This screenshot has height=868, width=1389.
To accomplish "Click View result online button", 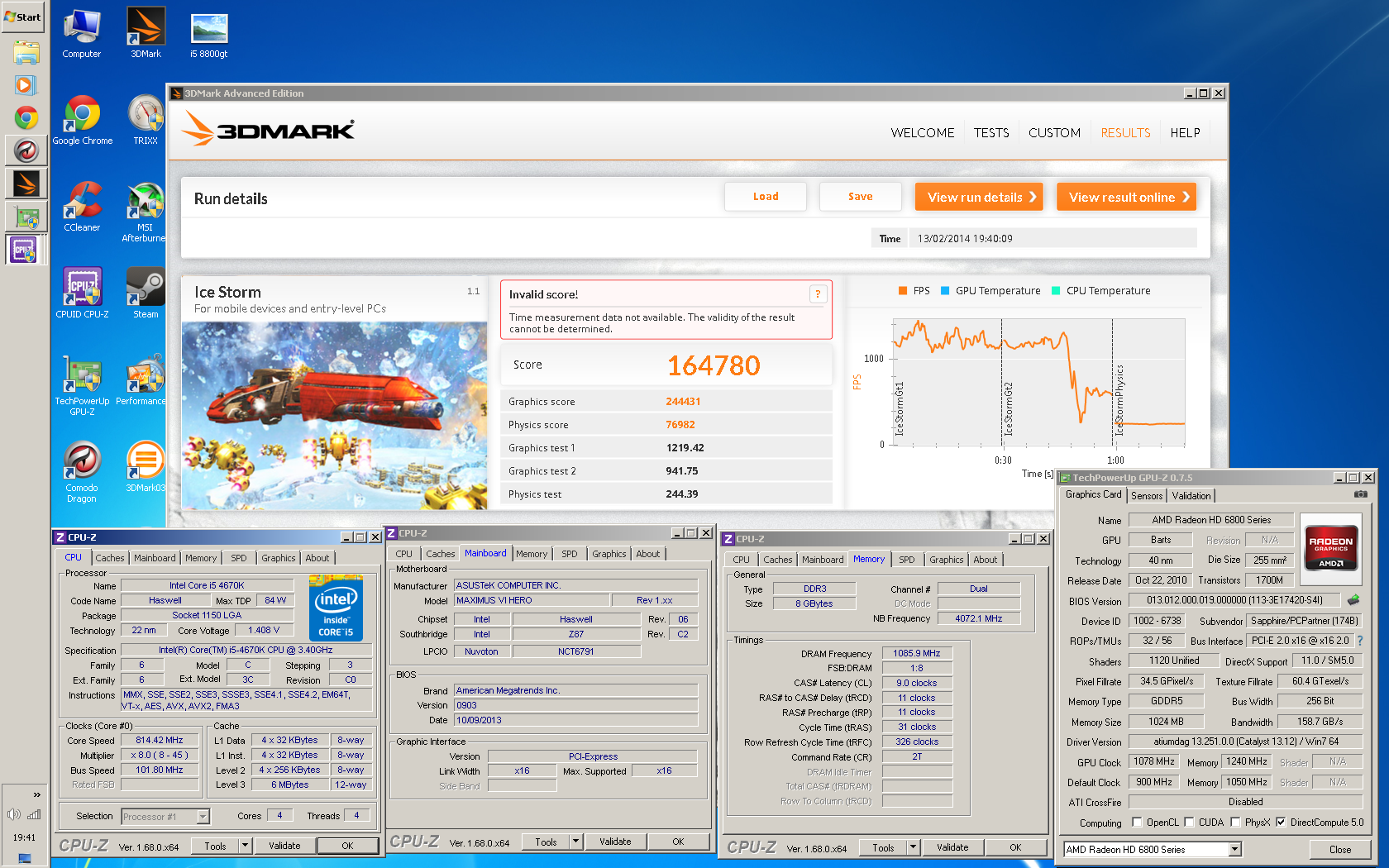I will click(1126, 197).
